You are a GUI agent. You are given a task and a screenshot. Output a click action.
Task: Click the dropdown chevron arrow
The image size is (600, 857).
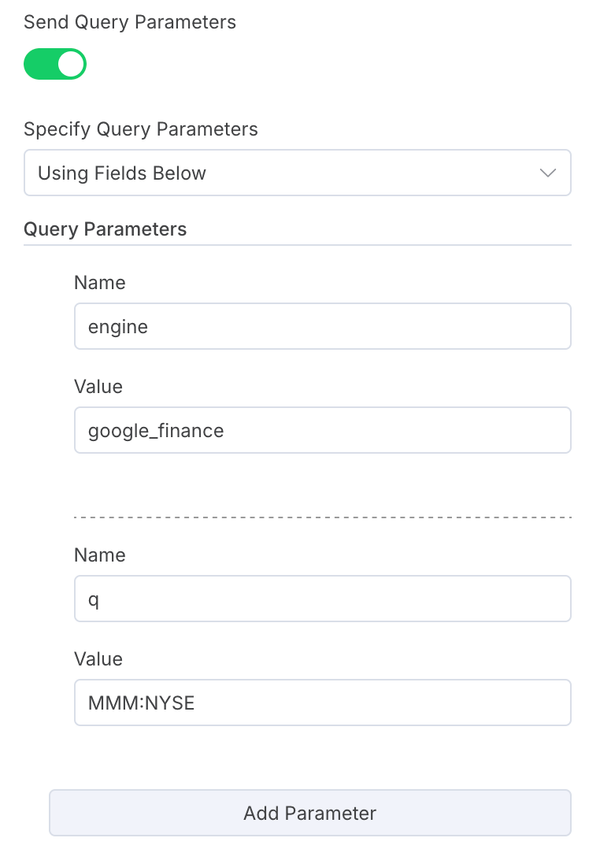point(548,172)
